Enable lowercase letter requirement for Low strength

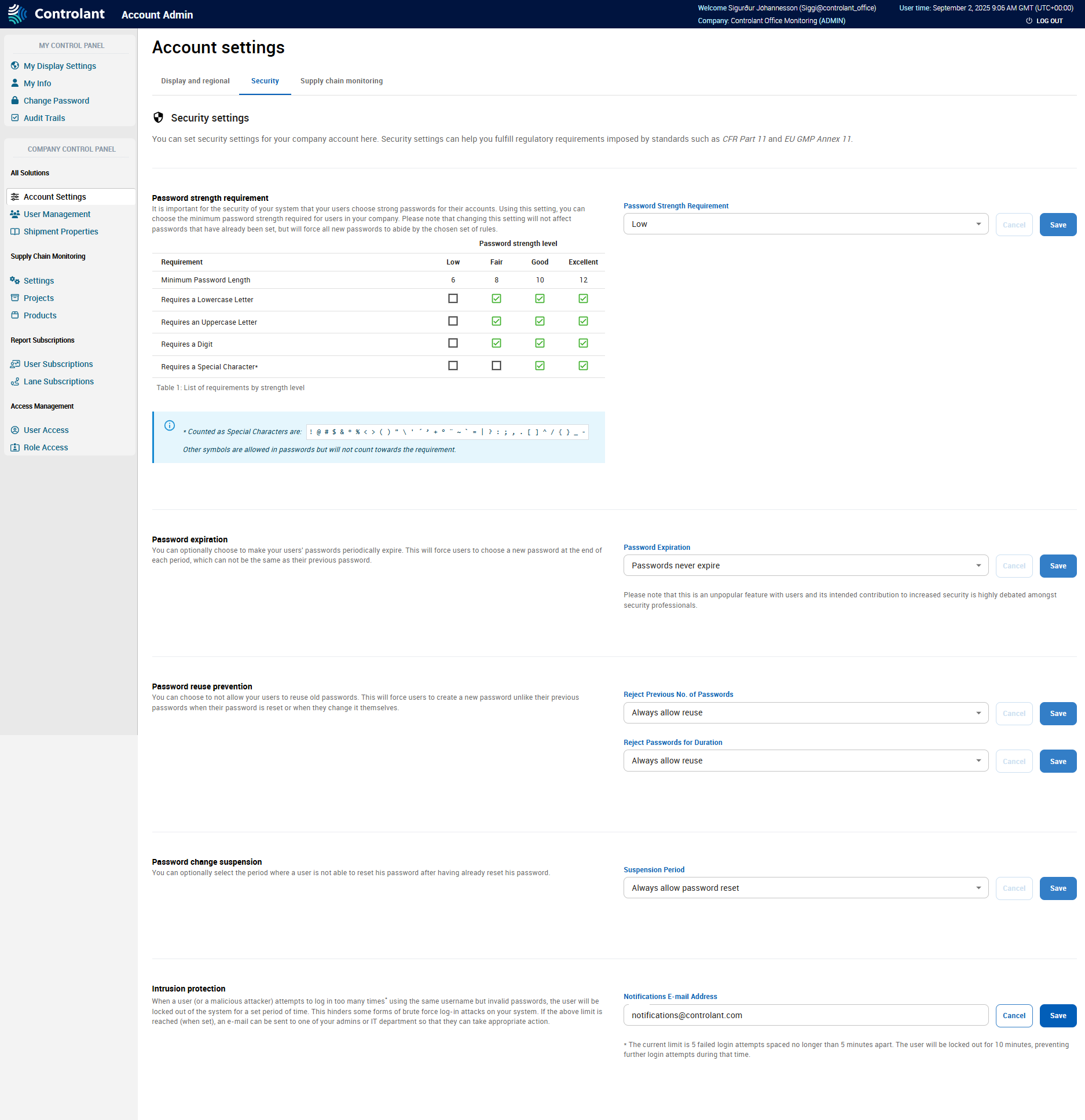[453, 299]
